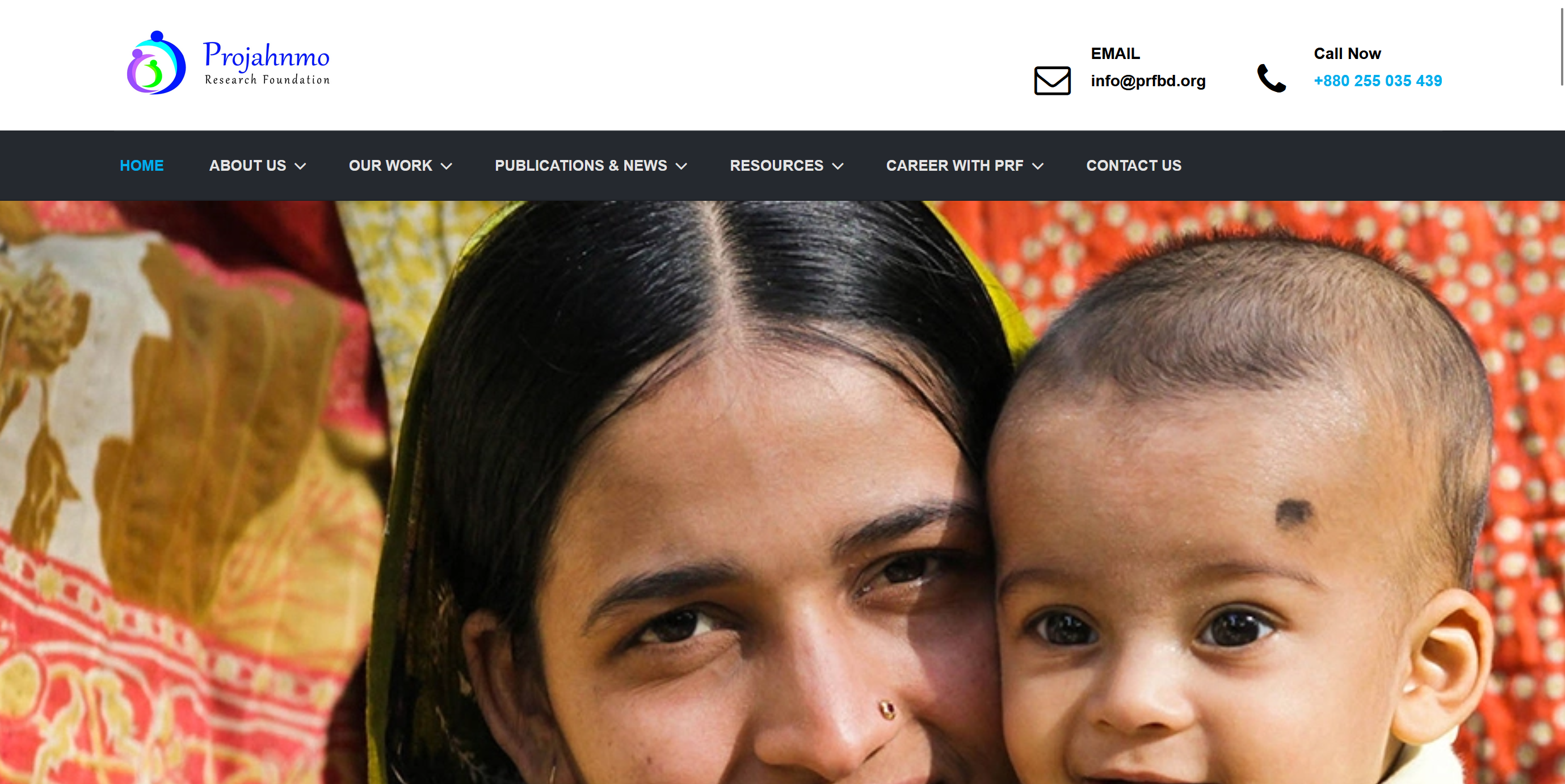Expand the Our Work chevron arrow
The image size is (1565, 784).
pos(446,166)
